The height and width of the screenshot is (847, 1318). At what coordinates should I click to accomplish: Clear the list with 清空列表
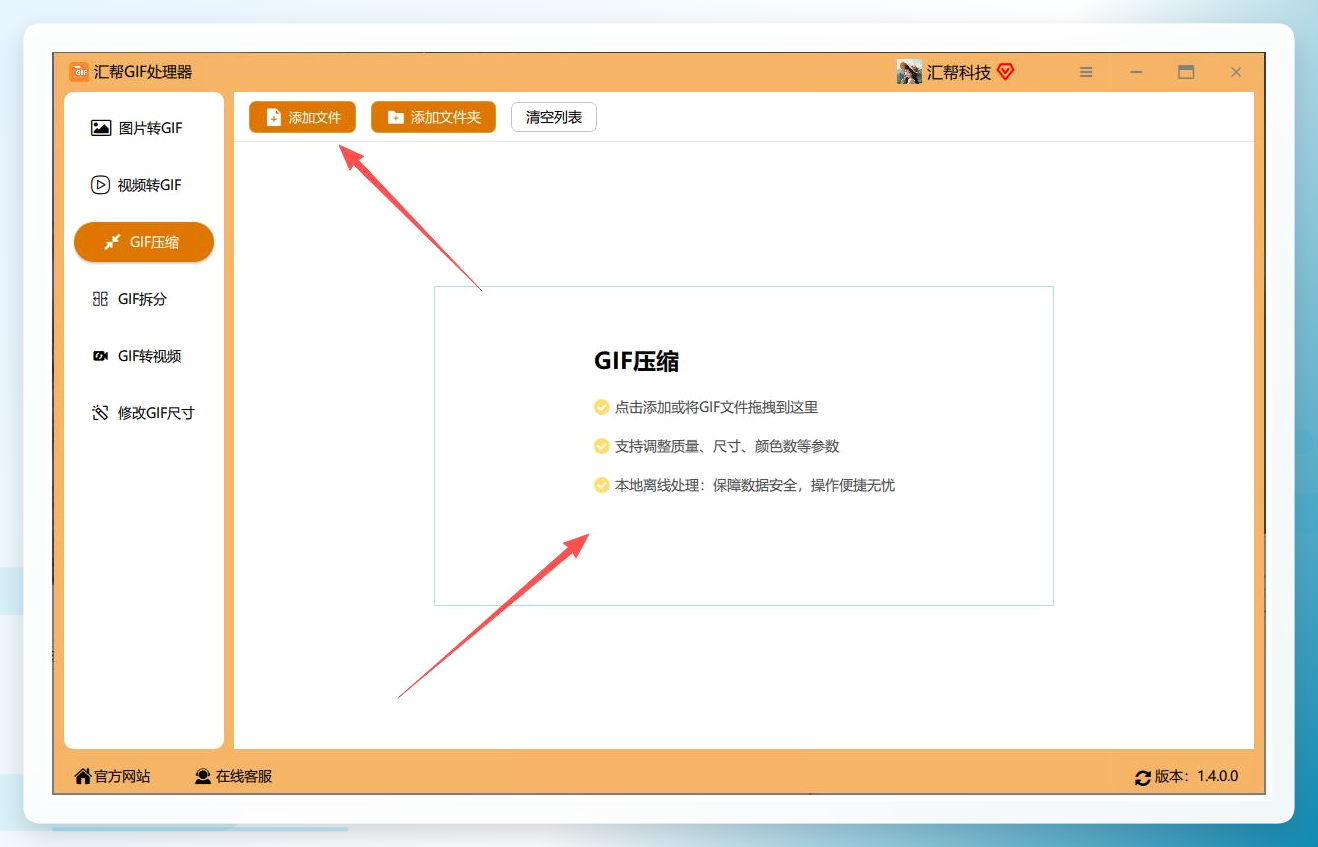[554, 117]
